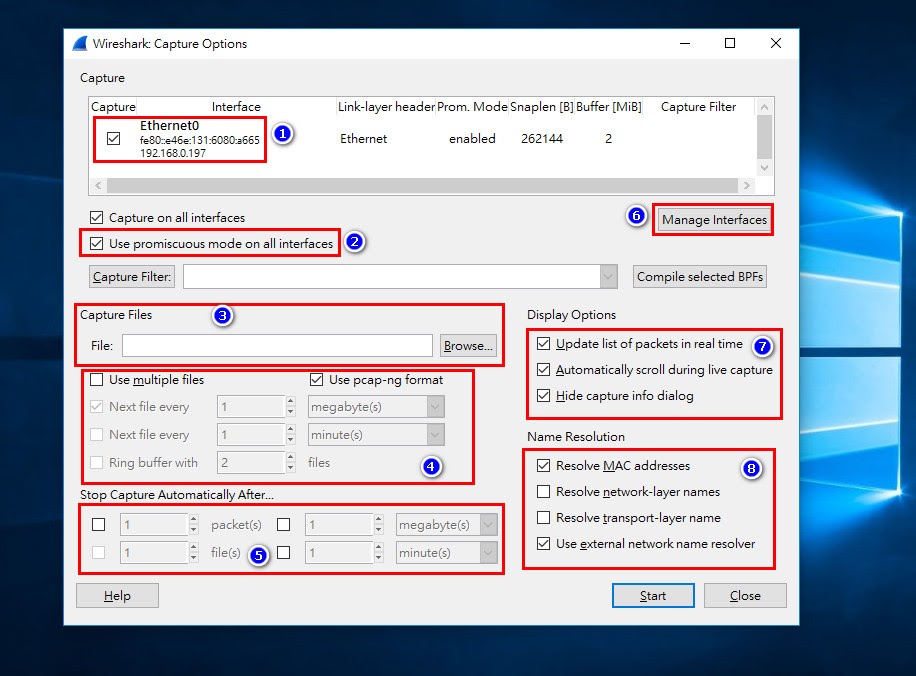Open stop capture megabyte(s) unit dropdown
The image size is (916, 676).
[x=488, y=525]
